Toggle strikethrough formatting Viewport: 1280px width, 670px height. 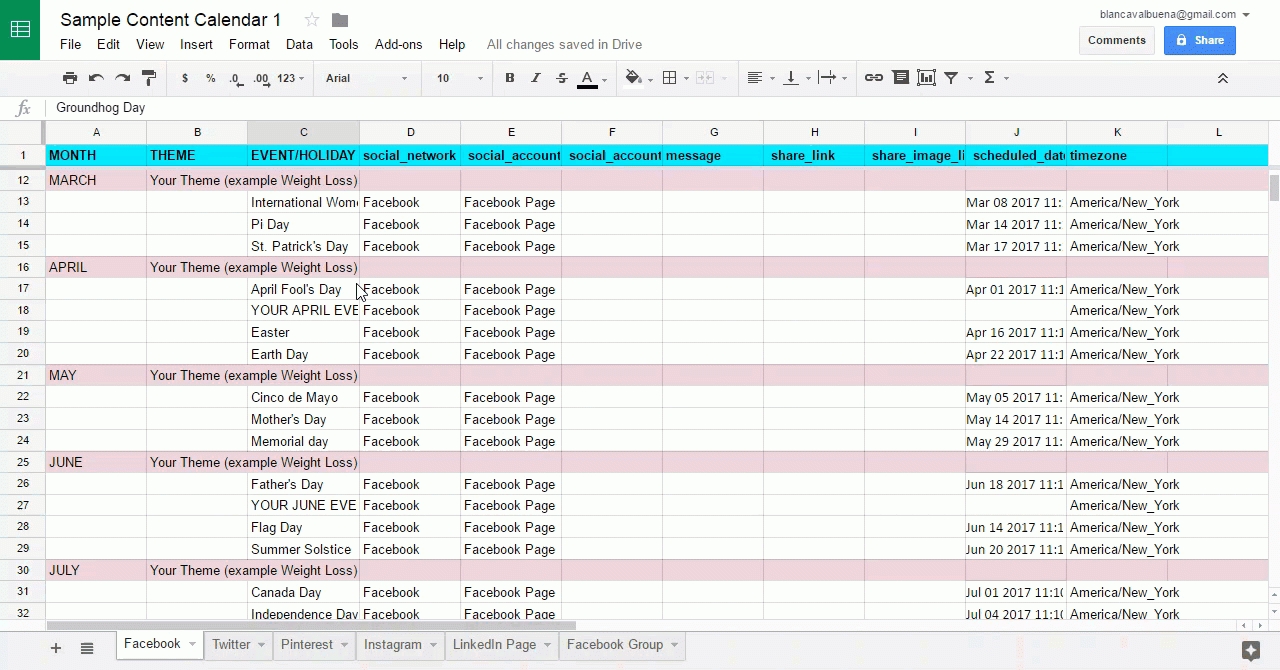(562, 78)
